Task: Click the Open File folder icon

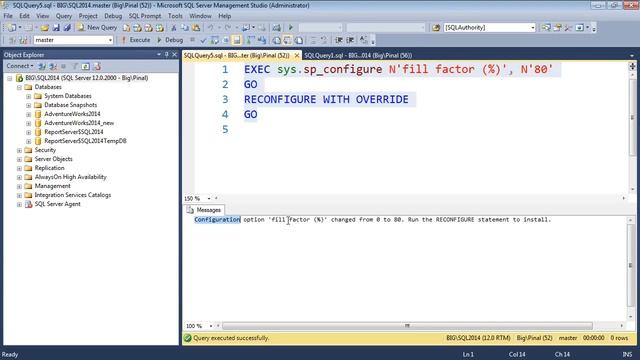Action: [x=44, y=27]
